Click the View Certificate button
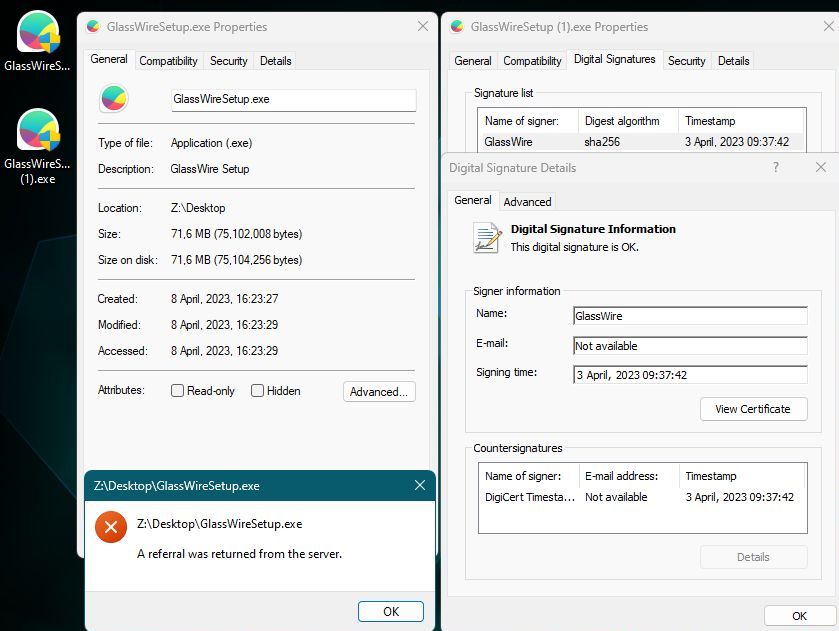The image size is (839, 631). tap(753, 409)
